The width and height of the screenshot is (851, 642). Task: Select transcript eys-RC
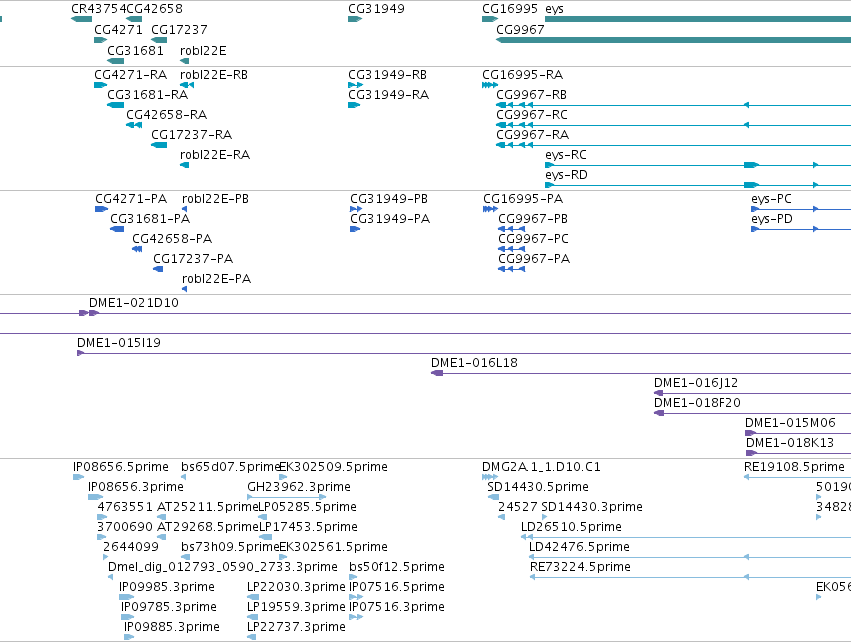566,155
